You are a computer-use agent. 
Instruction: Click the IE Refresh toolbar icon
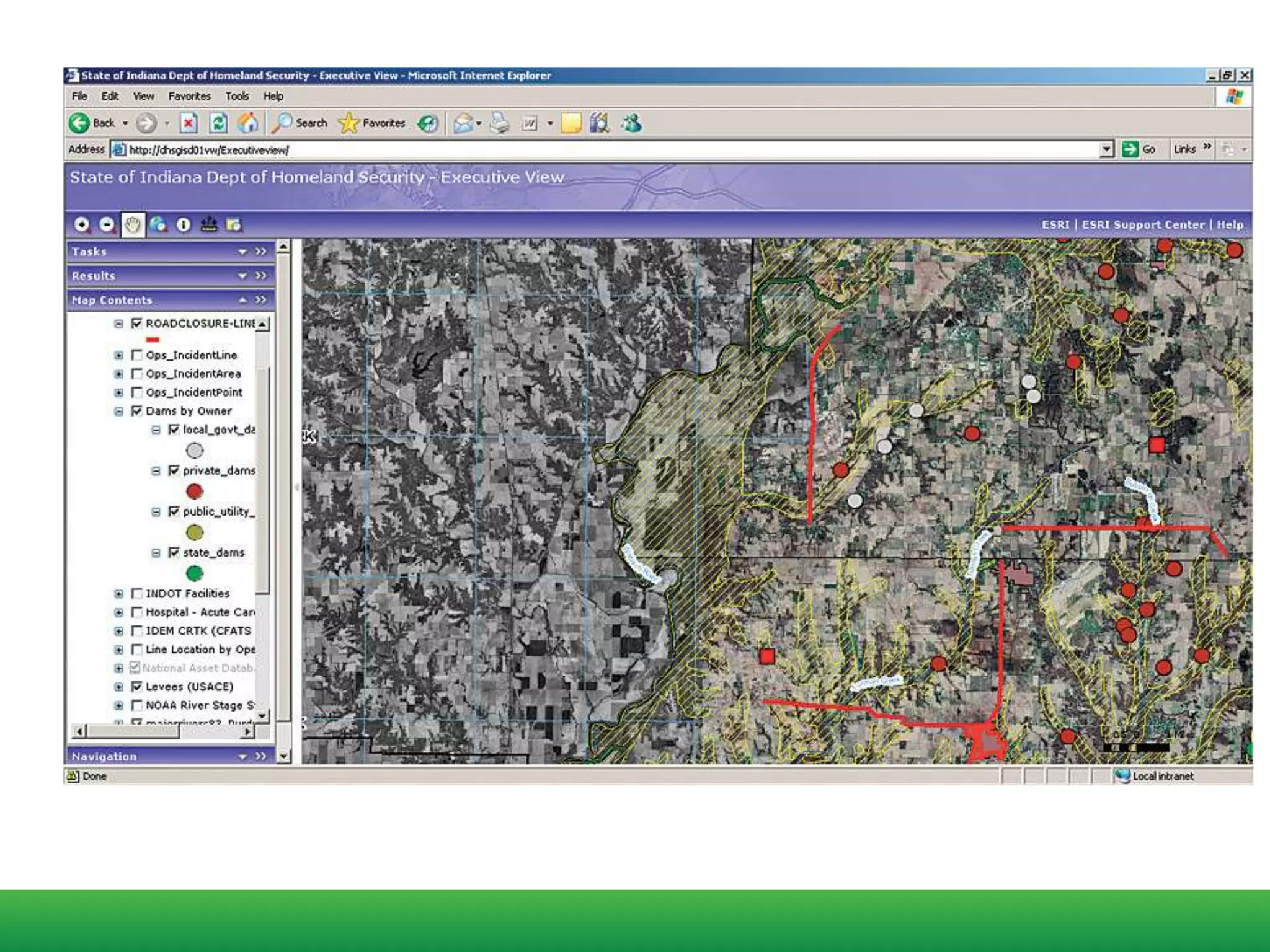(x=218, y=123)
